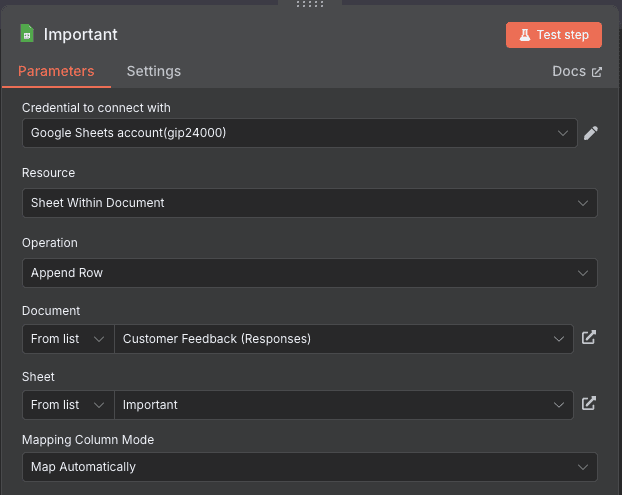Click the Operation field label

(50, 243)
